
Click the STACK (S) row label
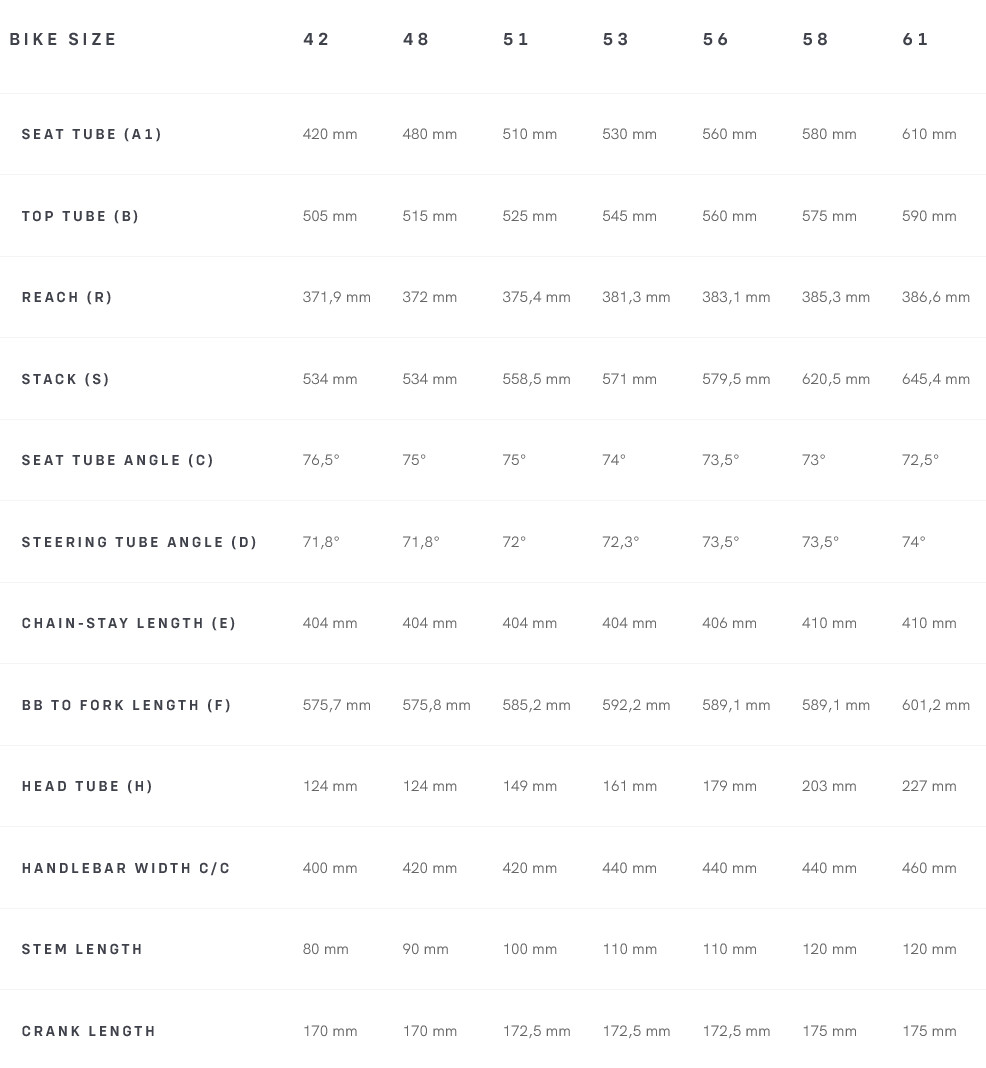pos(66,379)
